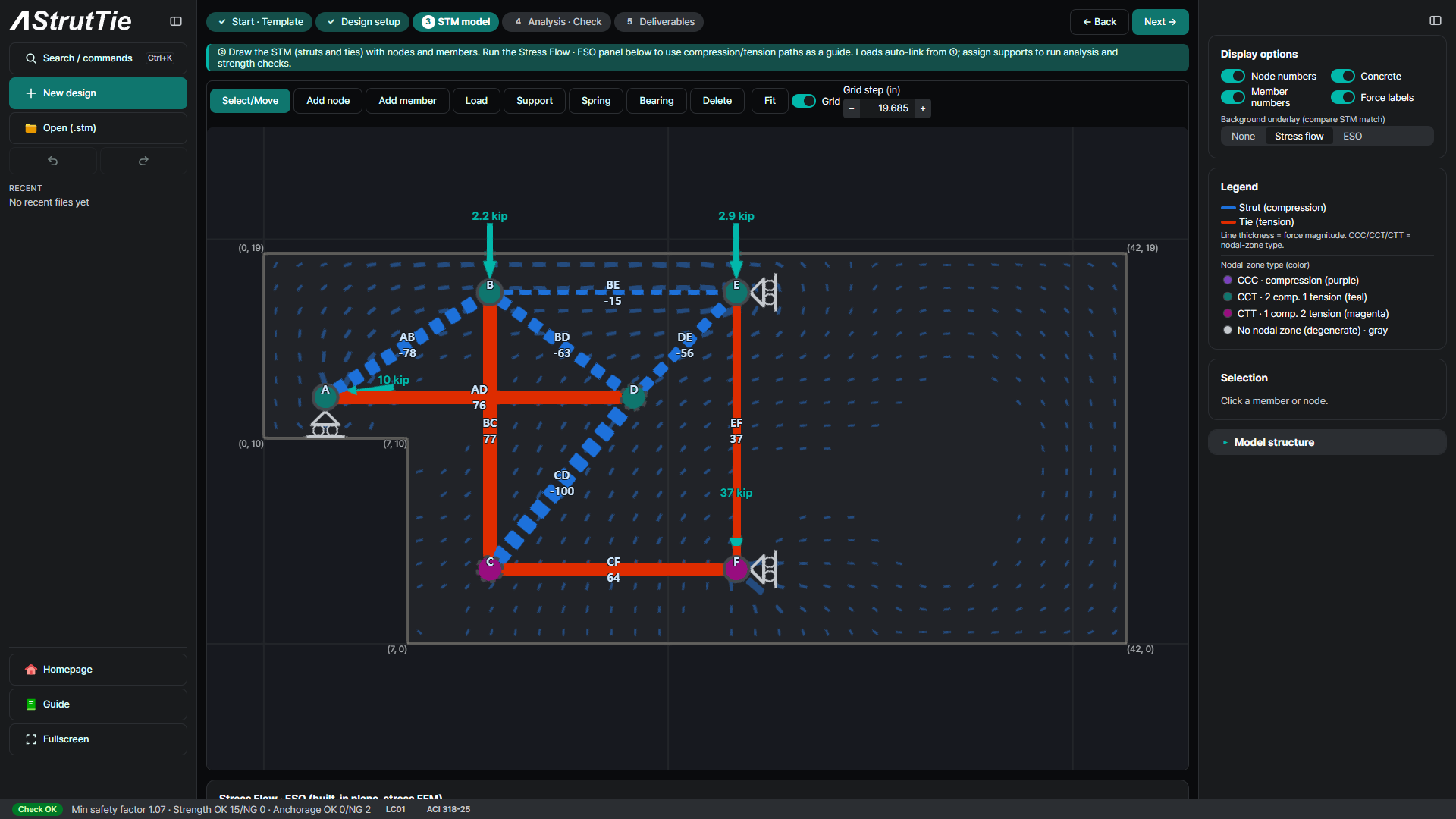1456x819 pixels.
Task: Click the grid step value field
Action: [887, 108]
